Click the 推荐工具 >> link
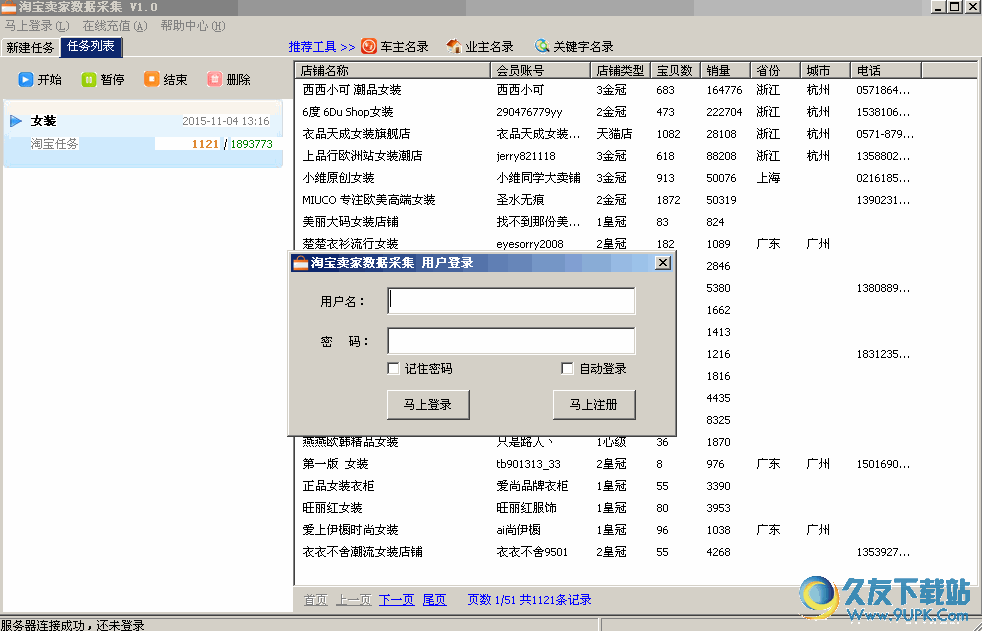 pyautogui.click(x=322, y=47)
